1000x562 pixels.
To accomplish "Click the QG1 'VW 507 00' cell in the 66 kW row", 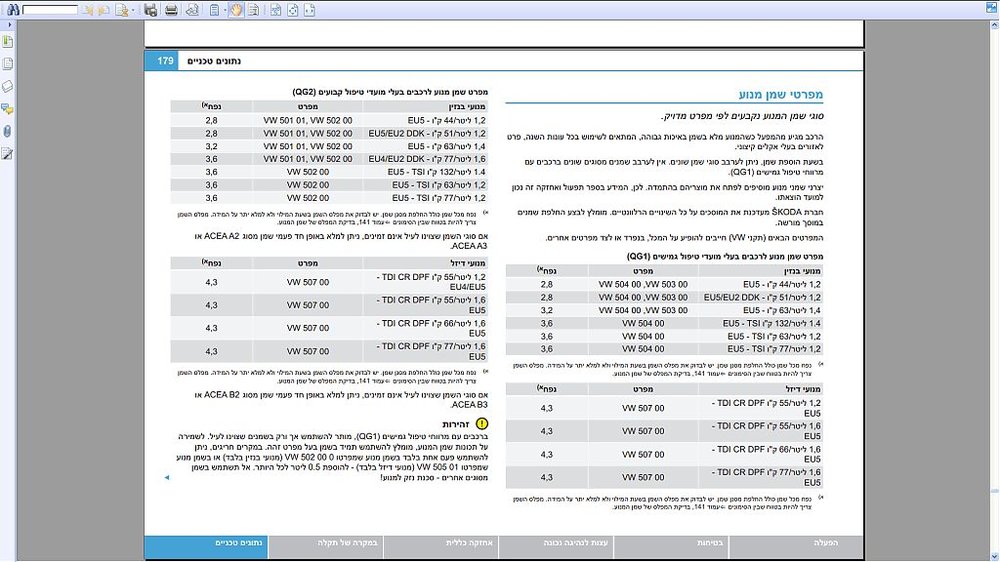I will pyautogui.click(x=643, y=454).
